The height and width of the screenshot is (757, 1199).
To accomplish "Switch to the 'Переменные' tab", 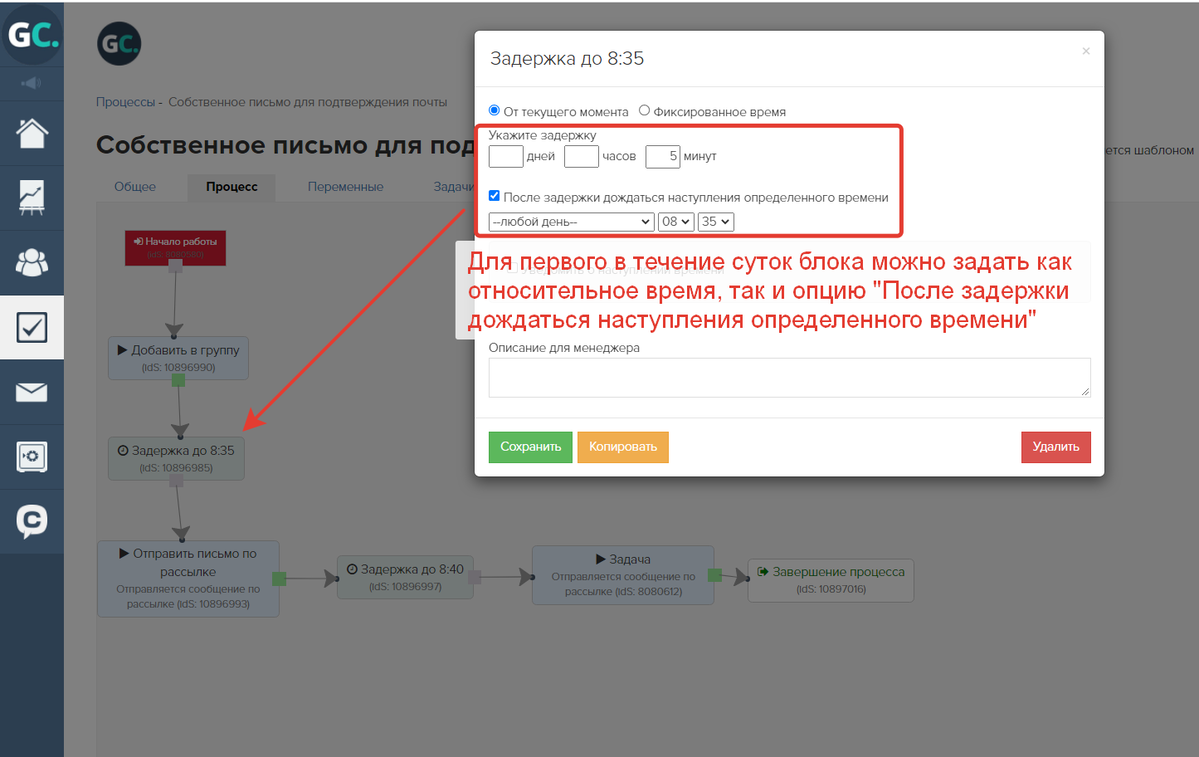I will click(345, 187).
